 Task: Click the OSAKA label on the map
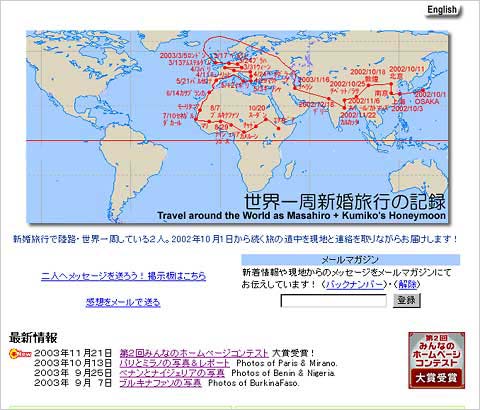pyautogui.click(x=427, y=101)
